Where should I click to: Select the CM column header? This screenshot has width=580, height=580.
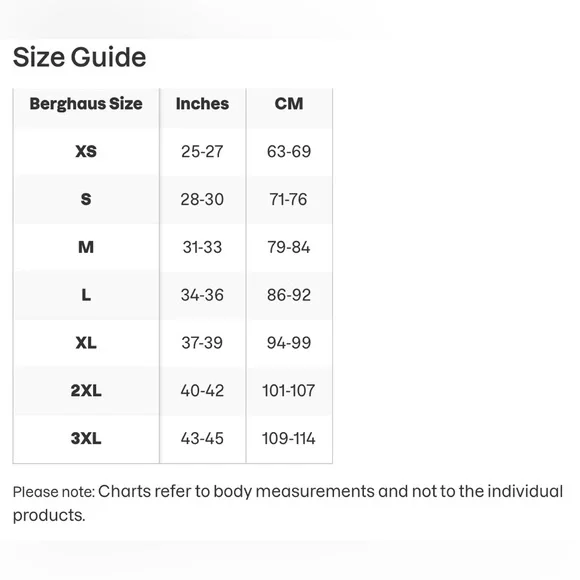coord(289,104)
